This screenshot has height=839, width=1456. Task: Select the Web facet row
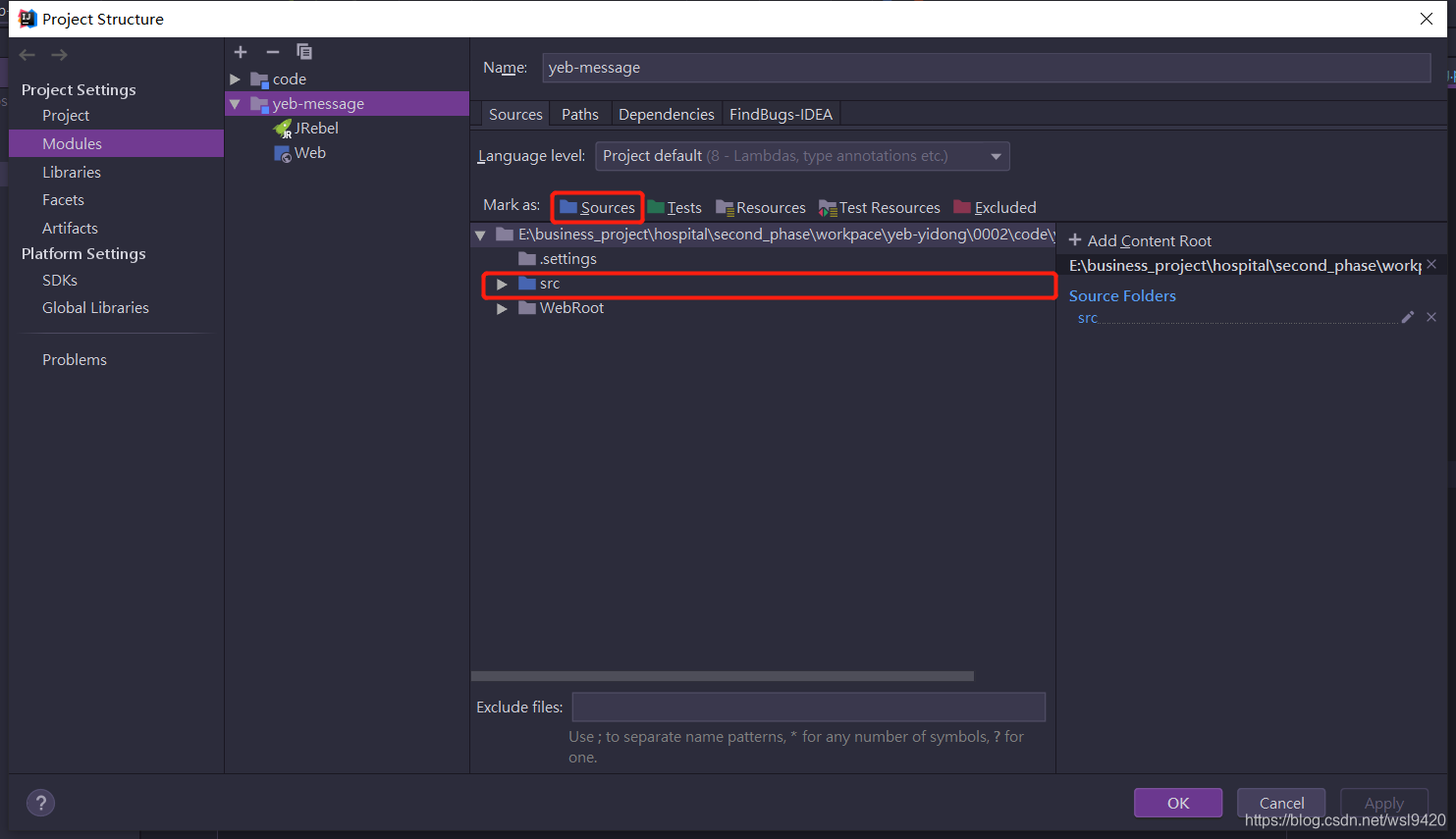point(348,153)
